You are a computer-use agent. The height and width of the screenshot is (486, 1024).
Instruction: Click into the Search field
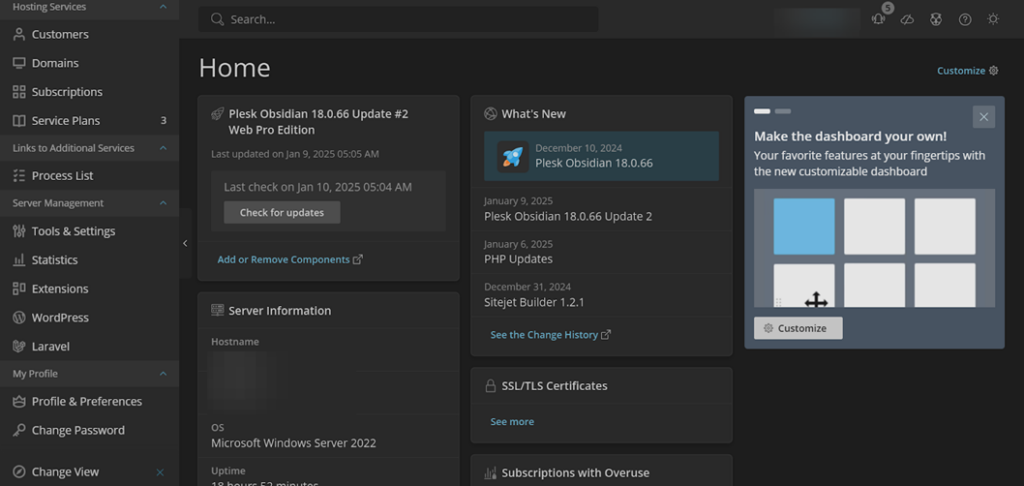pyautogui.click(x=400, y=19)
